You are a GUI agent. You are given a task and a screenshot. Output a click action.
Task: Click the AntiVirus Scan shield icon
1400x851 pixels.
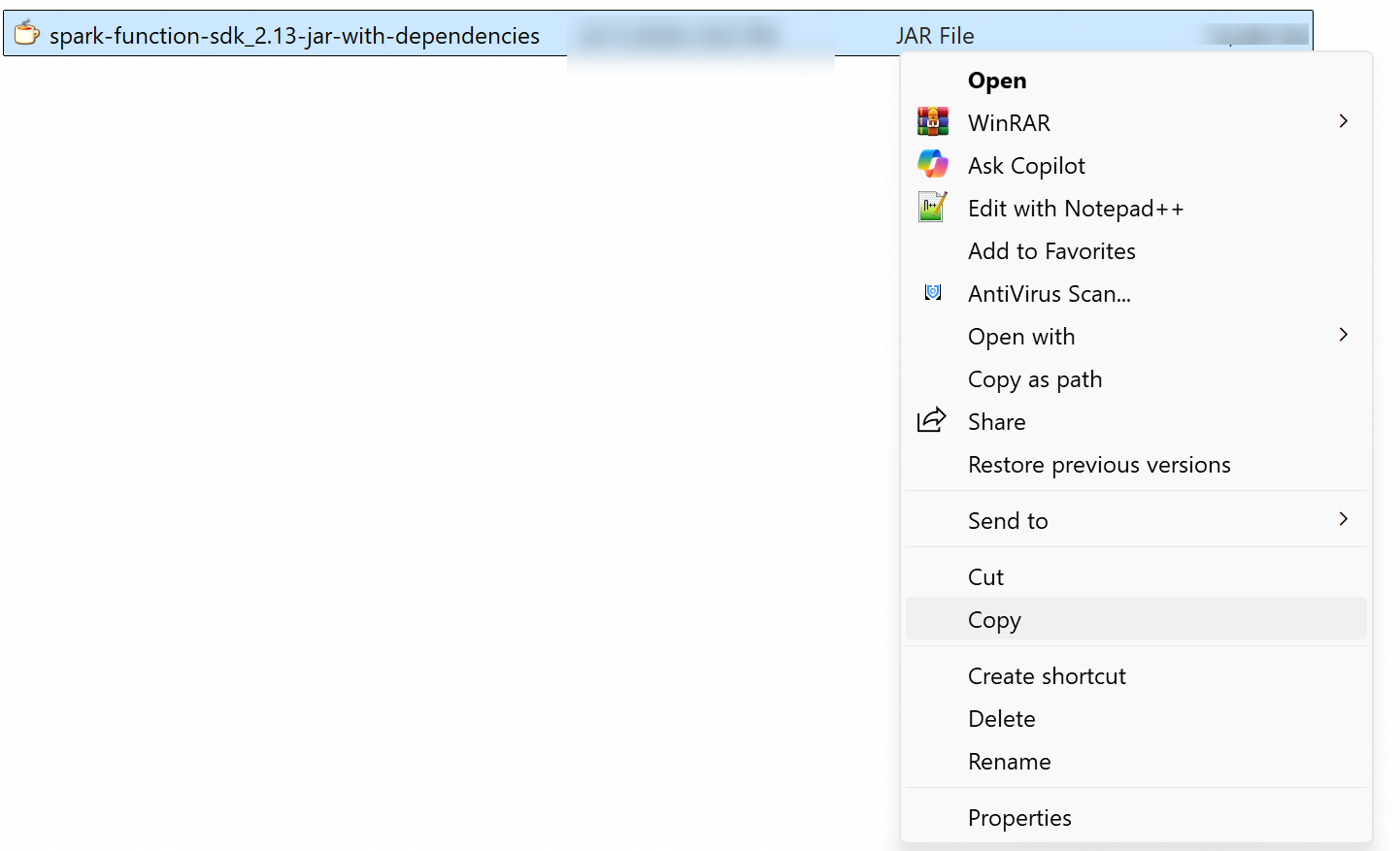point(933,292)
